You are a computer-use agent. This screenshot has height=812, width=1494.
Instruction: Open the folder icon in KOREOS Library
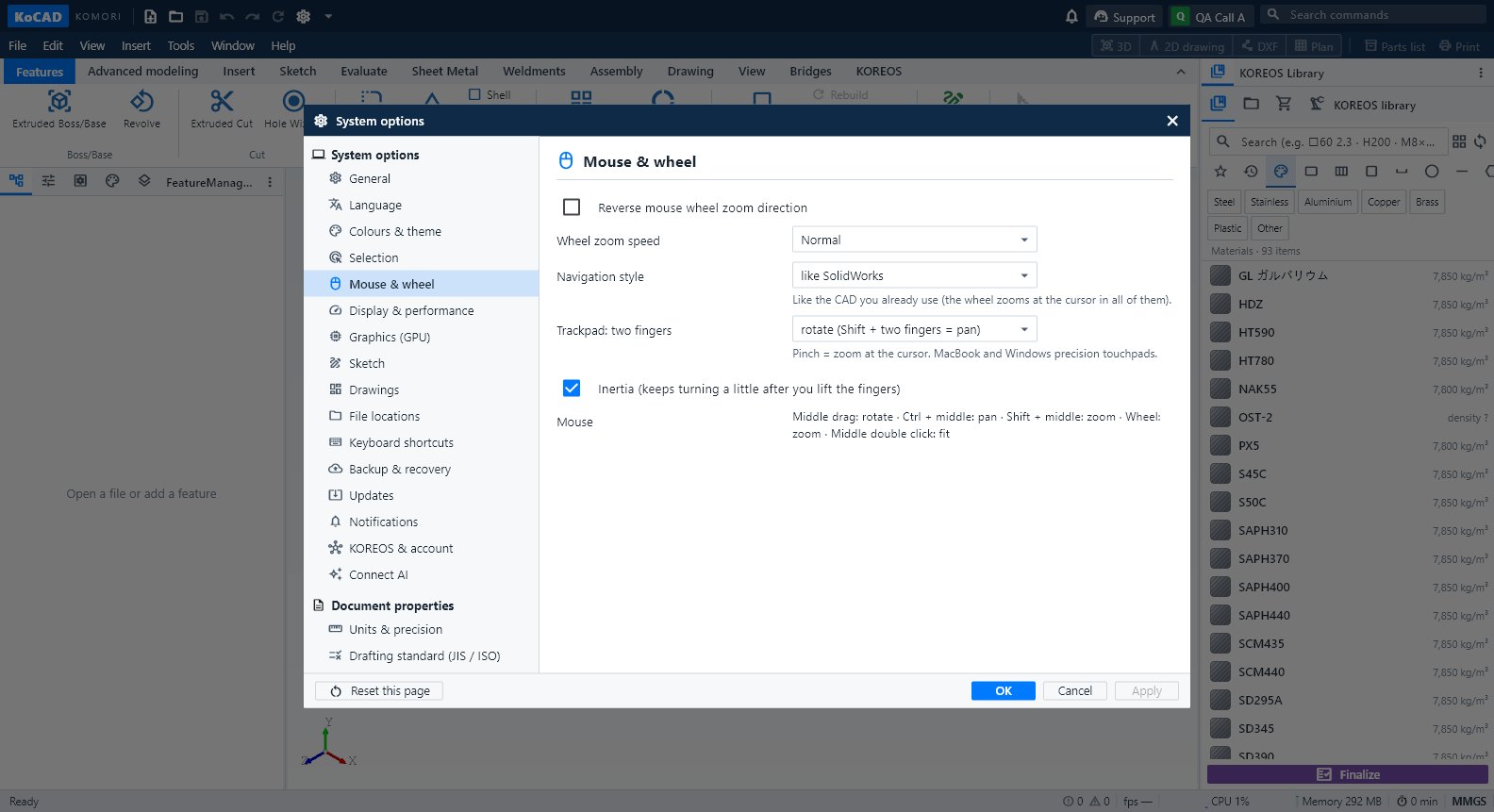tap(1252, 104)
